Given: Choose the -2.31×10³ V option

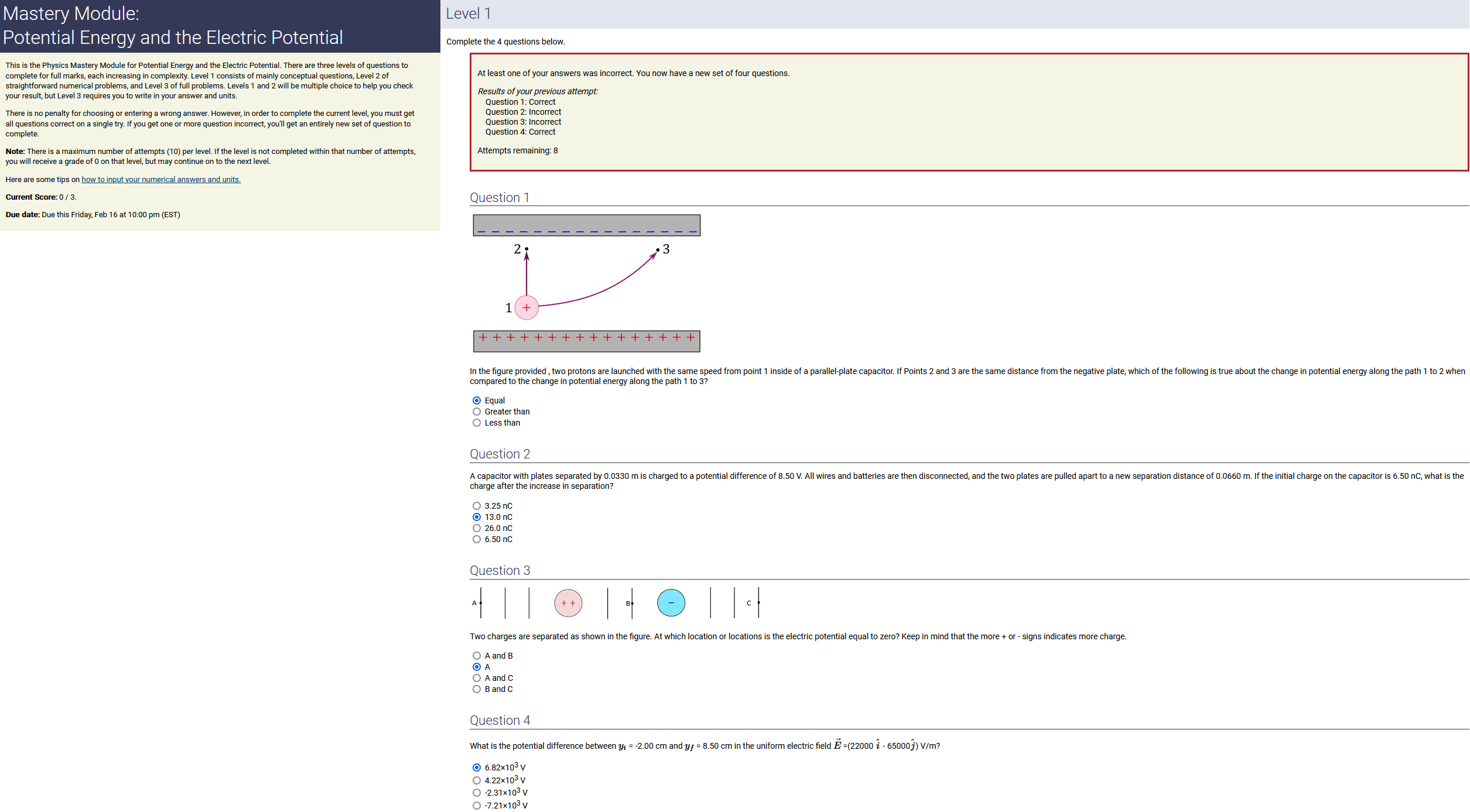Looking at the screenshot, I should 476,793.
